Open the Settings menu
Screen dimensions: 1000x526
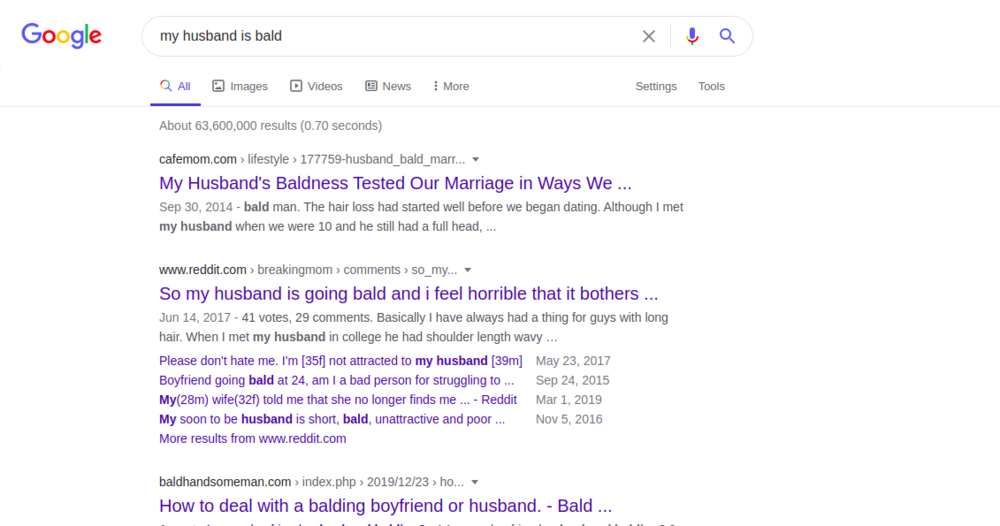[656, 86]
